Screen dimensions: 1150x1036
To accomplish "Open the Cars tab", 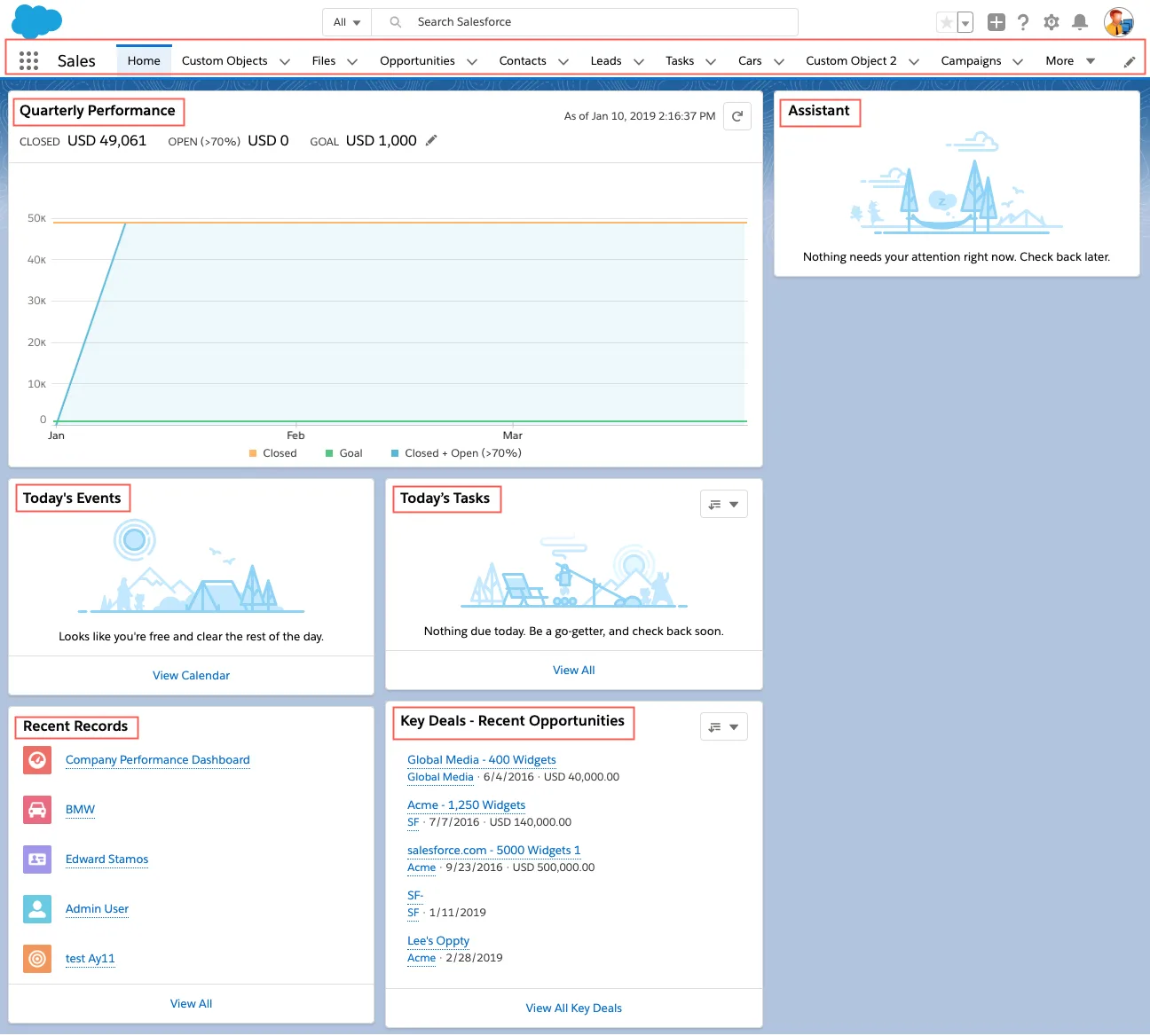I will (x=750, y=60).
